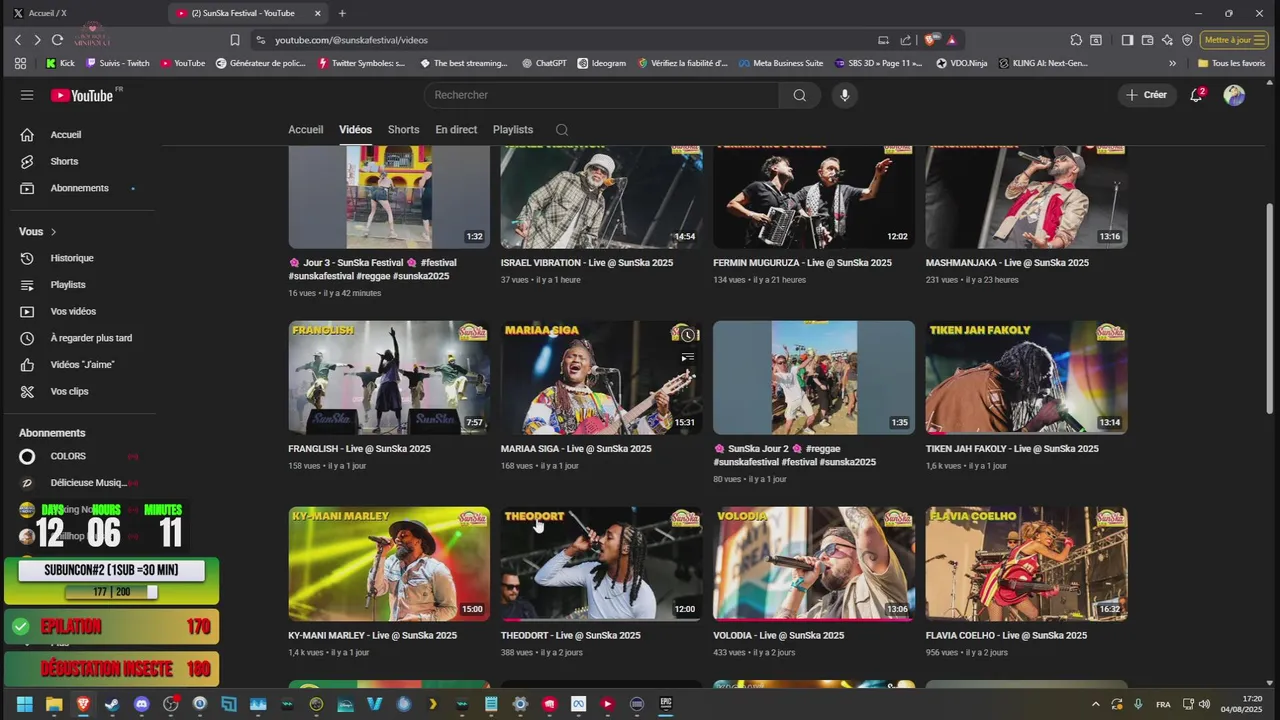Open Vidéos "J'aime" in the sidebar
This screenshot has height=720, width=1280.
pyautogui.click(x=80, y=365)
